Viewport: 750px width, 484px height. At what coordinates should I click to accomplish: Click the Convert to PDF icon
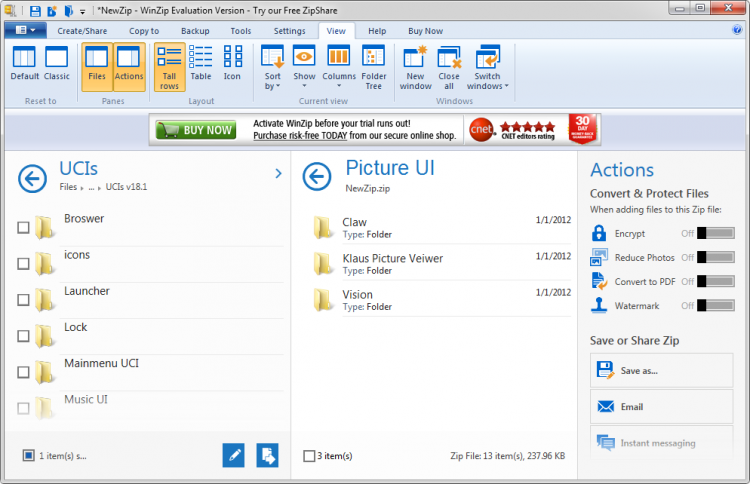[599, 281]
